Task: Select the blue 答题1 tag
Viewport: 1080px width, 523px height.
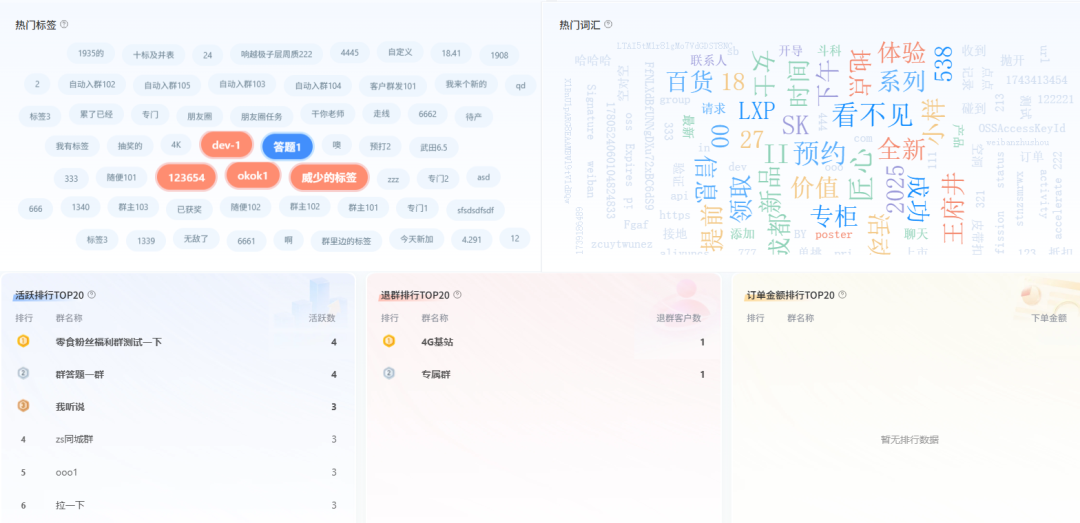Action: [x=287, y=147]
